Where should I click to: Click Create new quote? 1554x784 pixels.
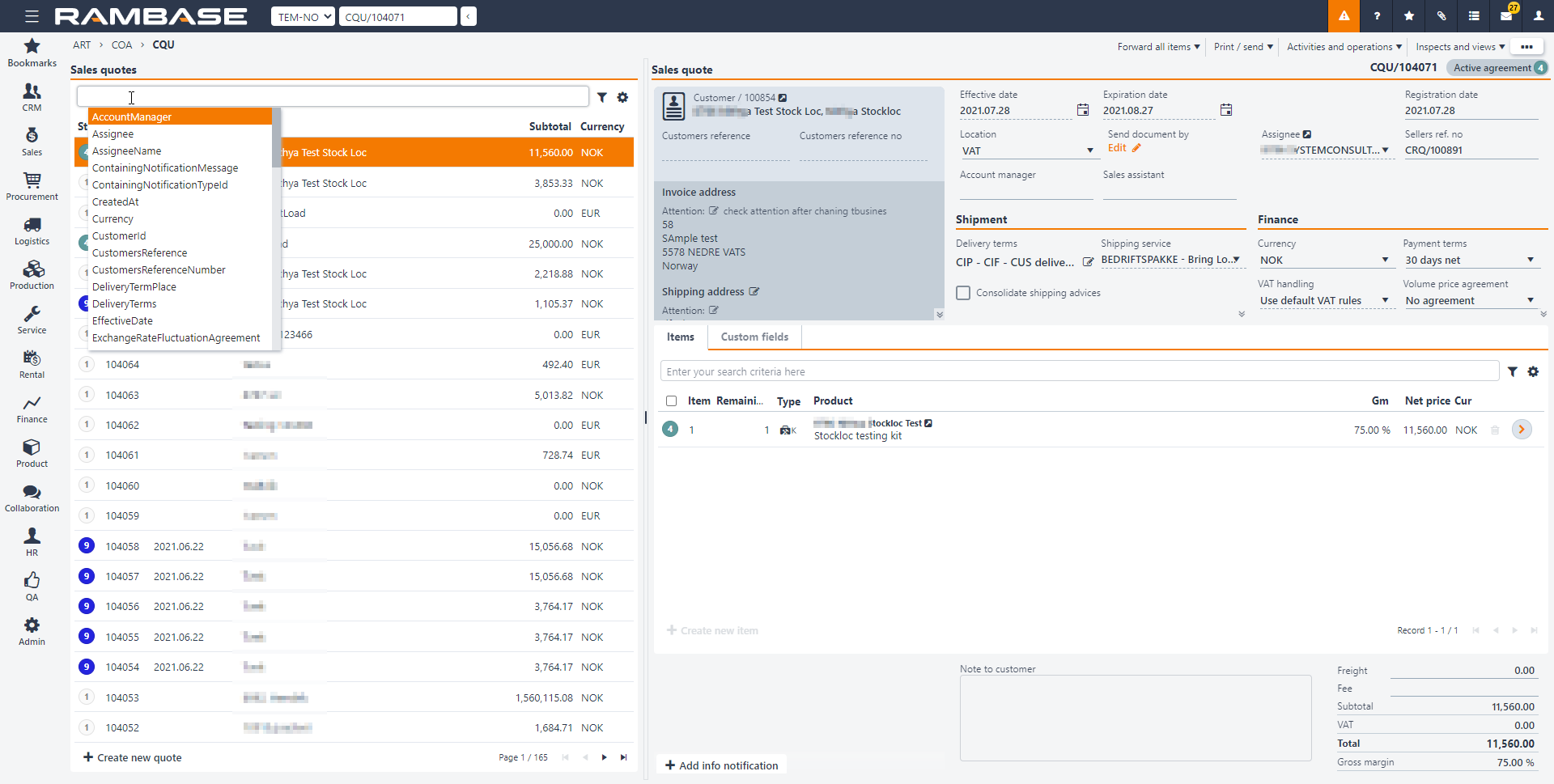(133, 757)
